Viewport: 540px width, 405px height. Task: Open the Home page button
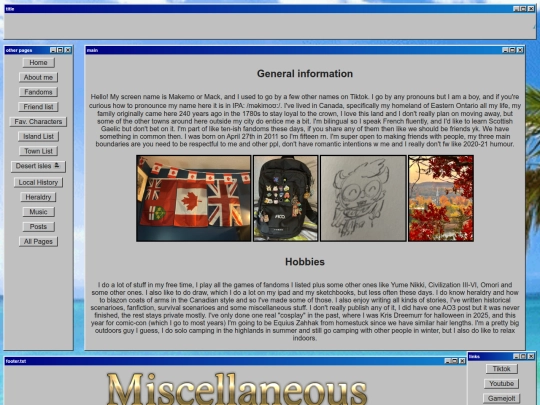38,63
